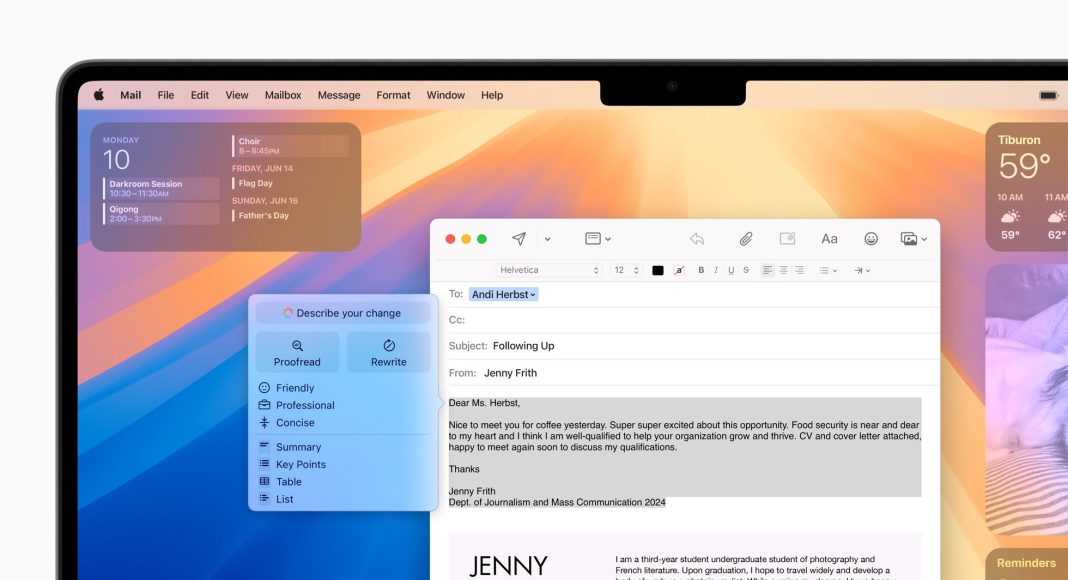The width and height of the screenshot is (1068, 580).
Task: Open the Reminders widget
Action: [1026, 564]
